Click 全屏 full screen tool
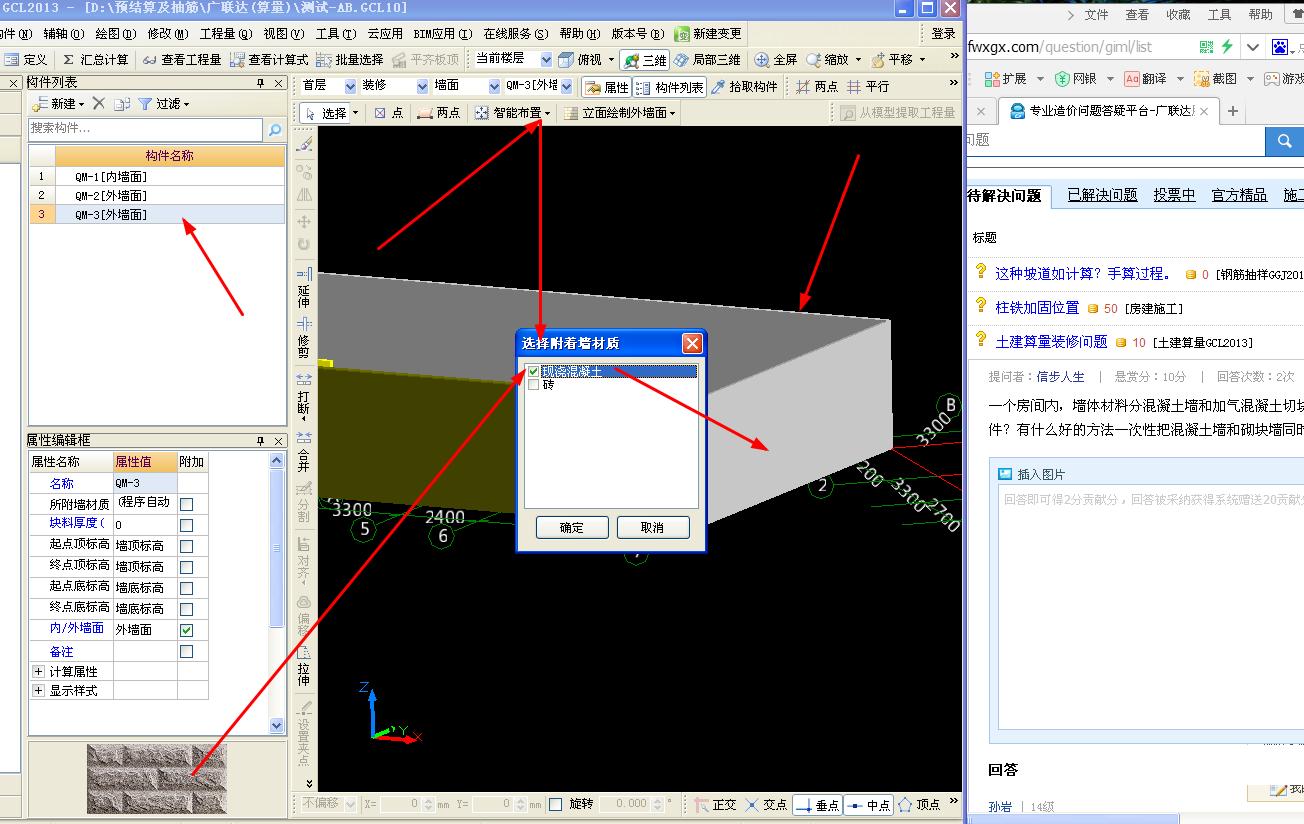The width and height of the screenshot is (1304, 824). point(775,60)
